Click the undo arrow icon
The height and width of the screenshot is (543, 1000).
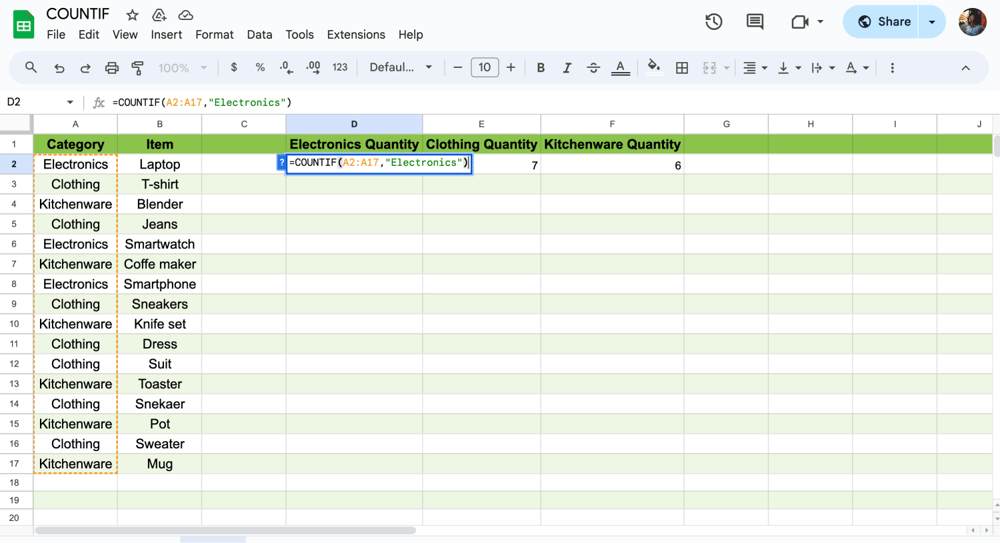click(x=59, y=68)
